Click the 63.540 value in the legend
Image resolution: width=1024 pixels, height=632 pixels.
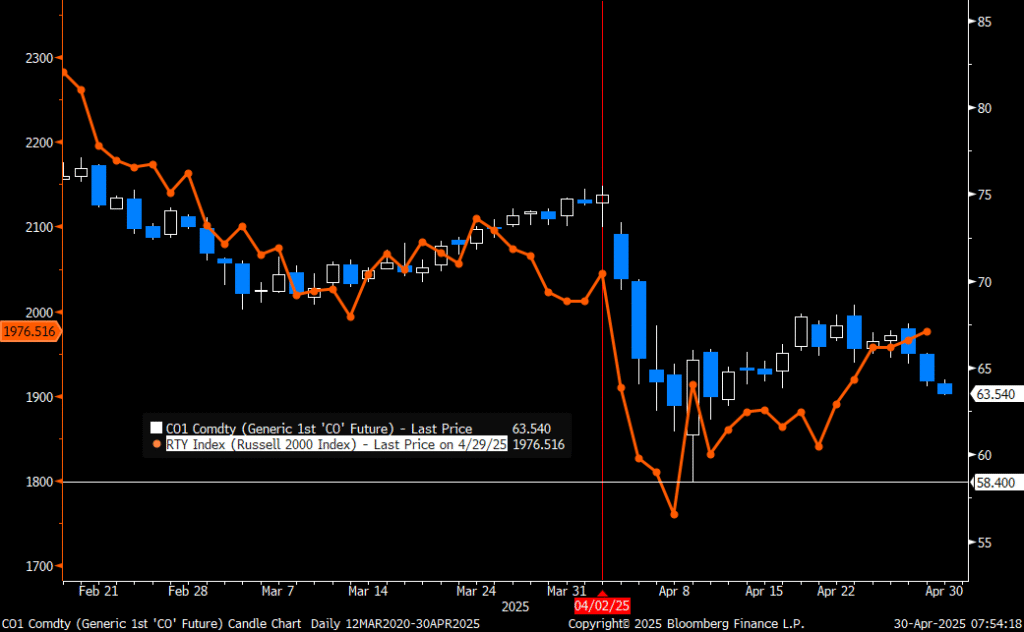click(531, 428)
